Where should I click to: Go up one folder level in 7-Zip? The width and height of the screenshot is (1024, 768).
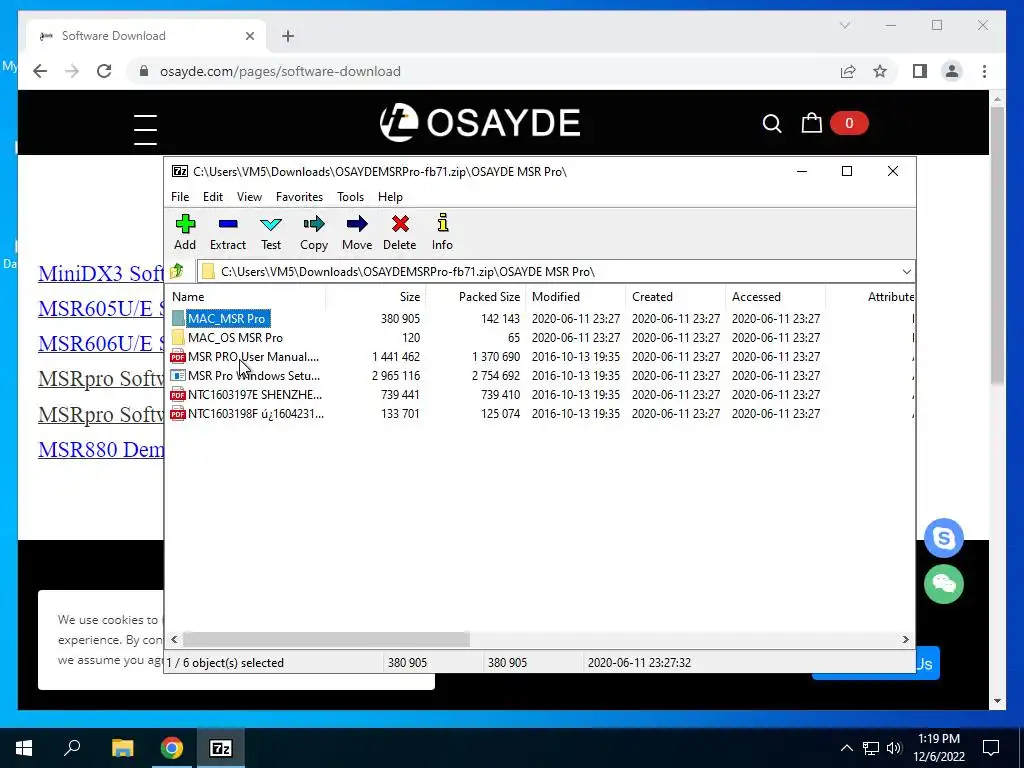point(177,271)
